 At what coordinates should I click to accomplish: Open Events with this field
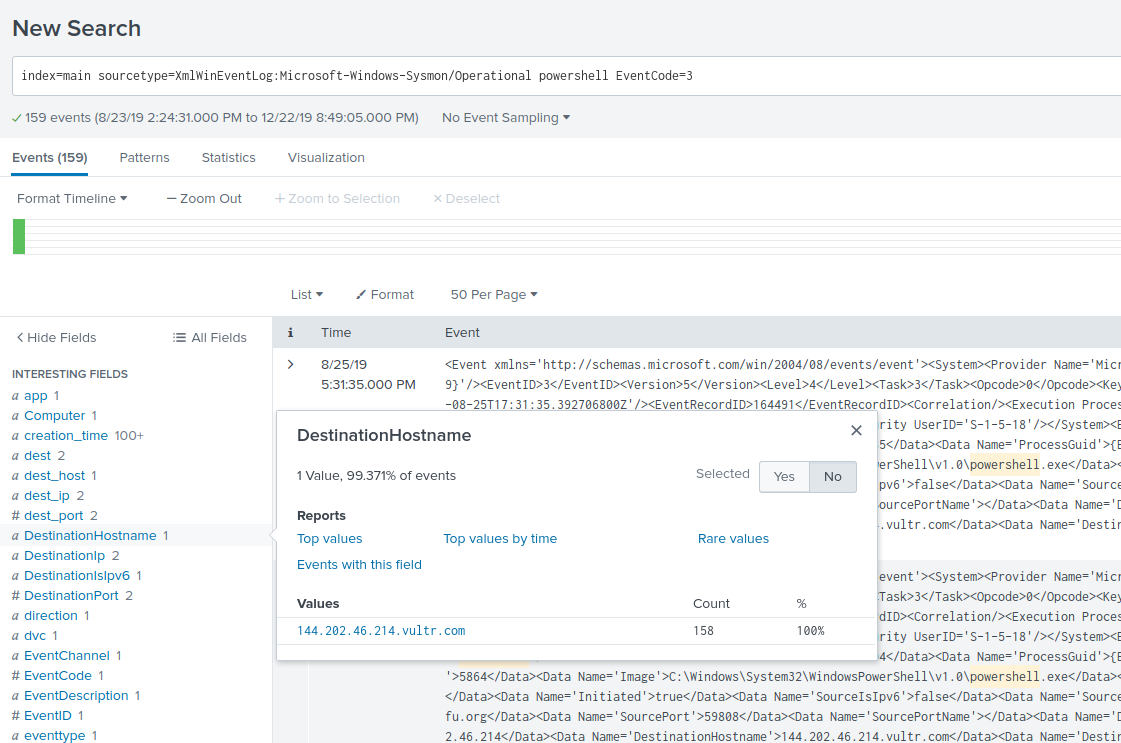(359, 564)
